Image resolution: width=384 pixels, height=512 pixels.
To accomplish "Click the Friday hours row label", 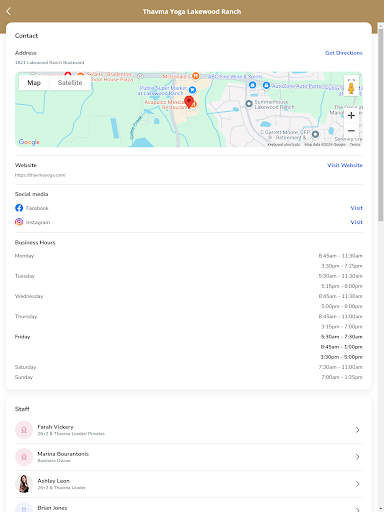I will coord(22,337).
